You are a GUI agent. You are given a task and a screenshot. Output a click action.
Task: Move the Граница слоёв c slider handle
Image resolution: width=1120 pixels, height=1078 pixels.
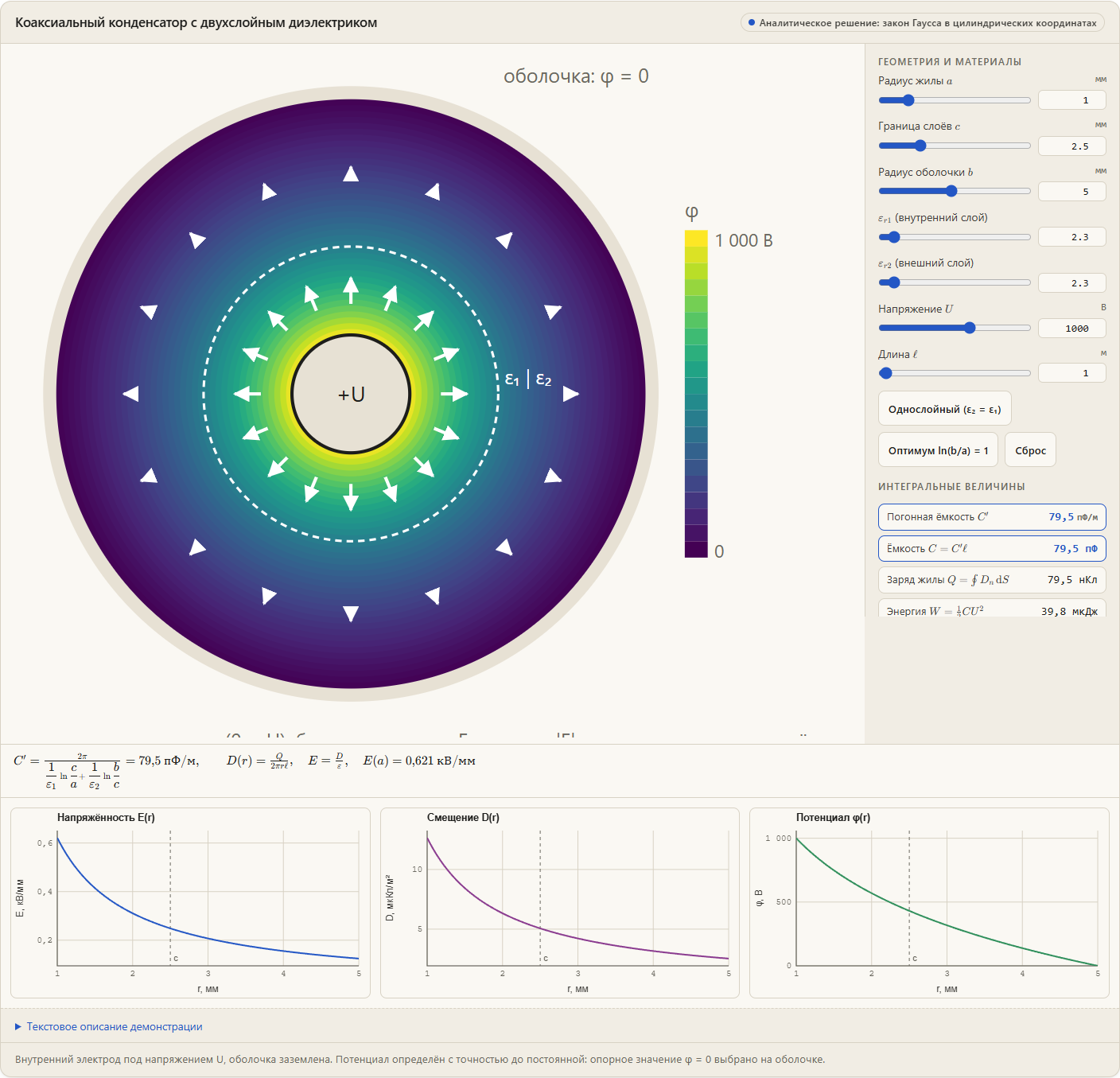[x=920, y=146]
